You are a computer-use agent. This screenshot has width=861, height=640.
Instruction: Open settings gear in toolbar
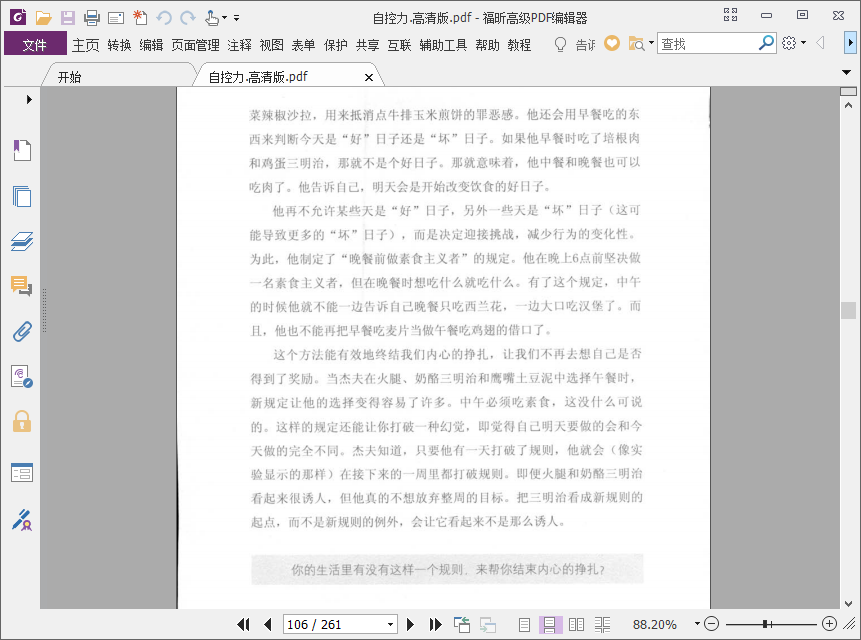(789, 43)
